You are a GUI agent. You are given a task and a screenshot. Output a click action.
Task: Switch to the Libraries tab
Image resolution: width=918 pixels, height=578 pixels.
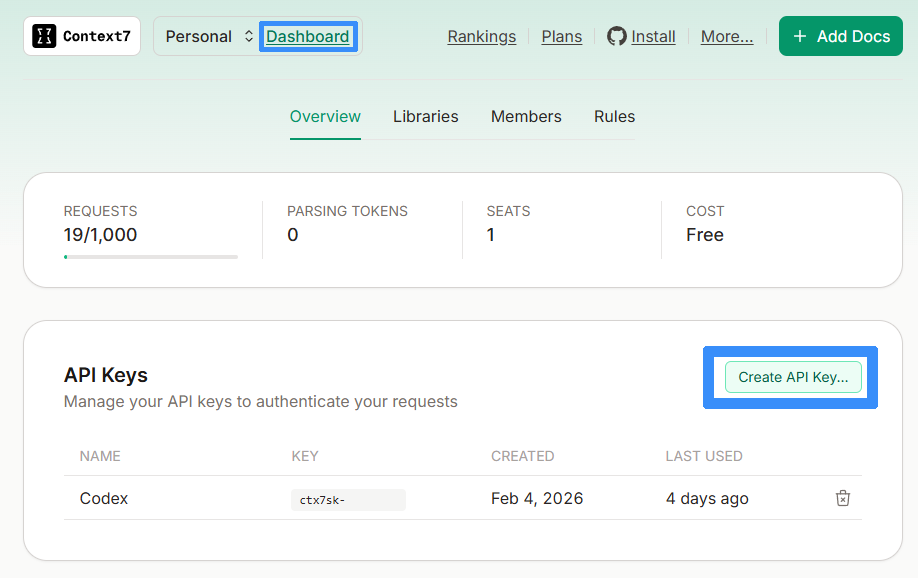click(x=425, y=116)
